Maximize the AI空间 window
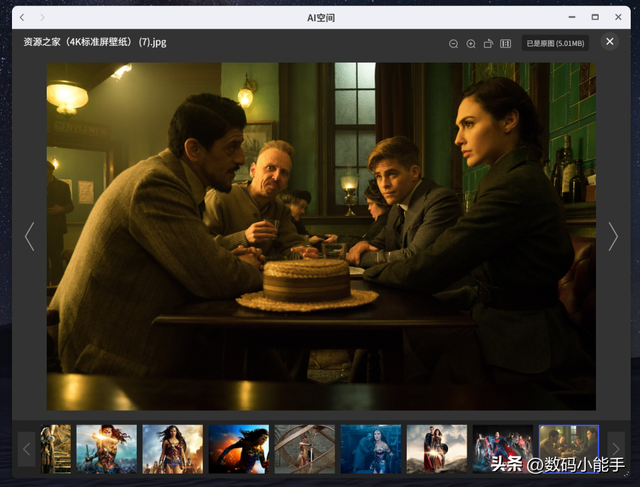Viewport: 640px width, 487px height. click(x=595, y=17)
